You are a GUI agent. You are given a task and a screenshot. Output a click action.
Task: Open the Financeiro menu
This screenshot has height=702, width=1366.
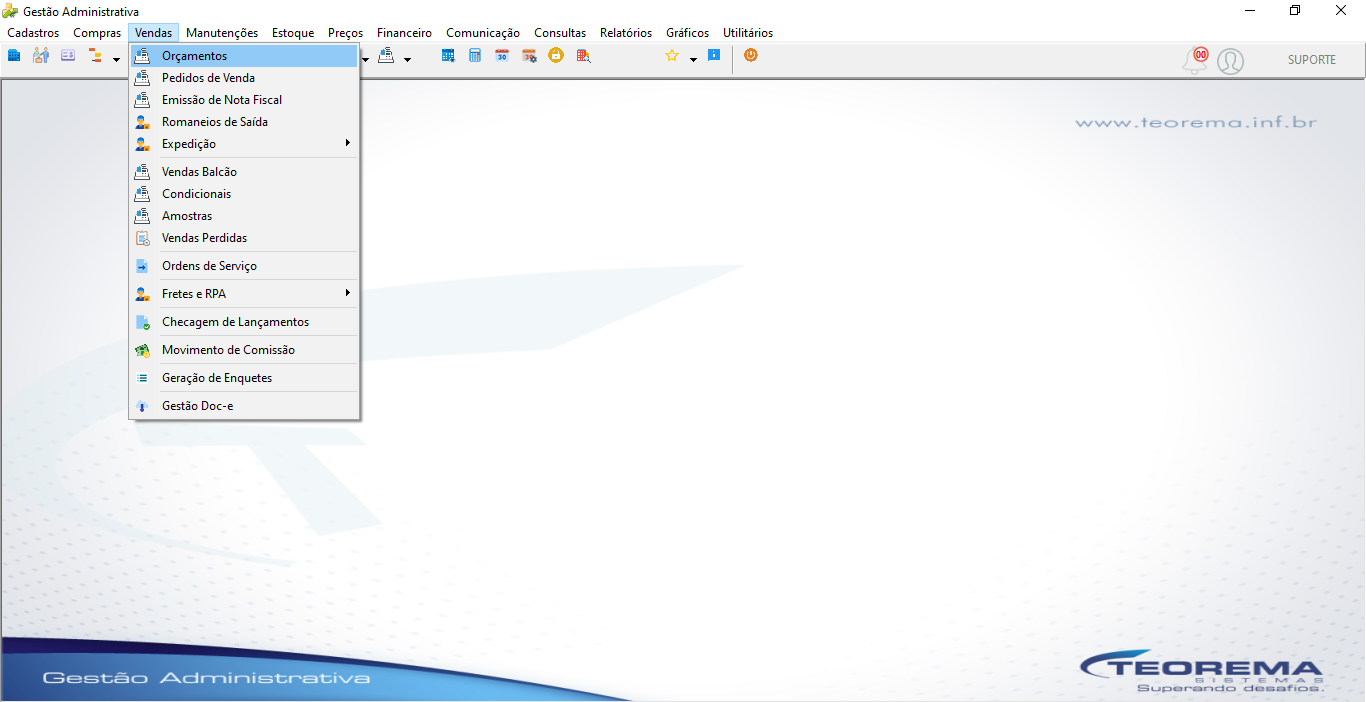point(405,33)
